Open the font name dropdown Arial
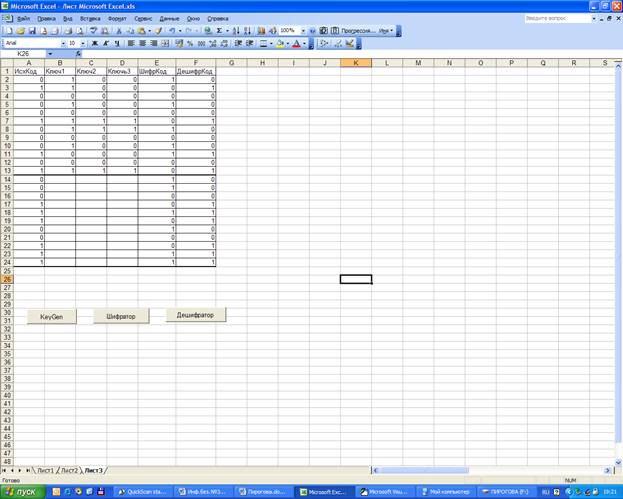 pyautogui.click(x=59, y=43)
